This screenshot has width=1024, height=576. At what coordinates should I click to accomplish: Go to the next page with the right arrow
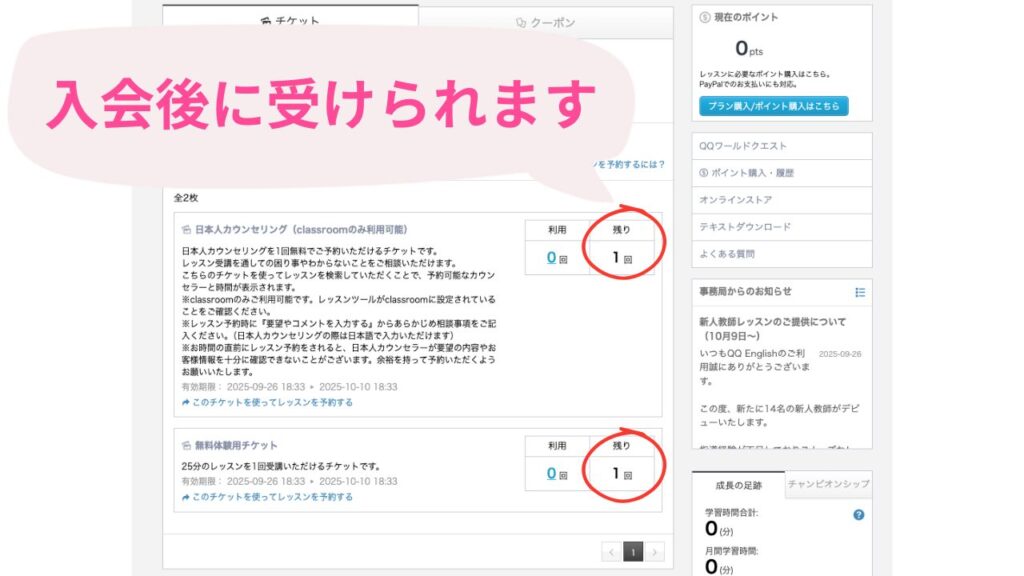point(655,552)
